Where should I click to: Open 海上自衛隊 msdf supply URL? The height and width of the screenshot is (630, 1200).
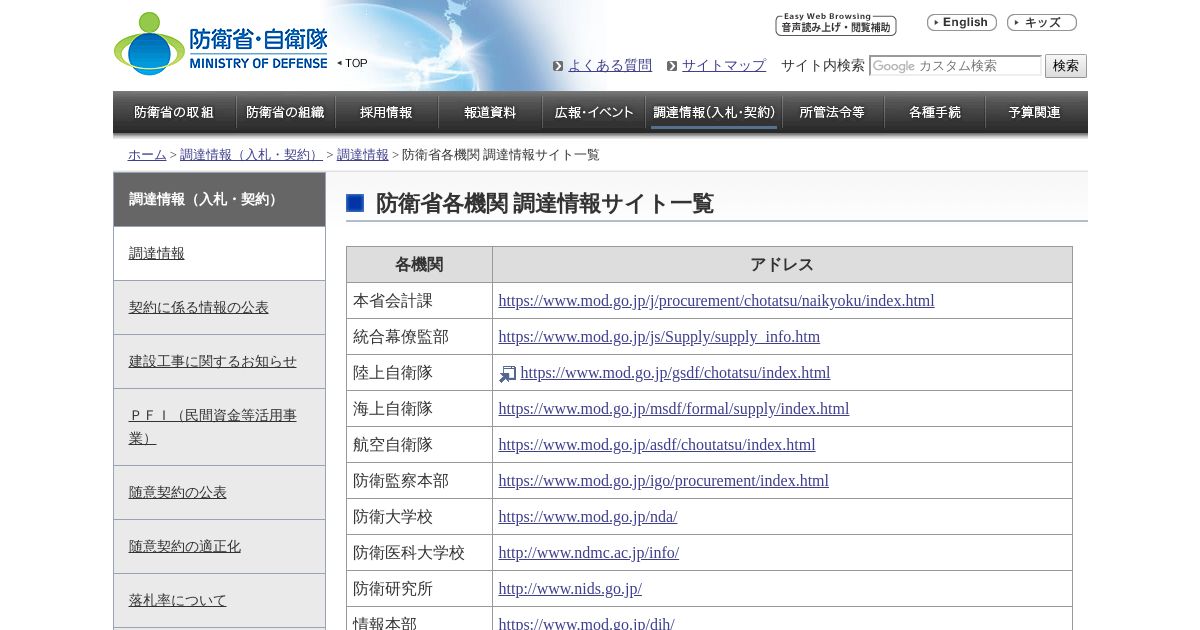(674, 409)
